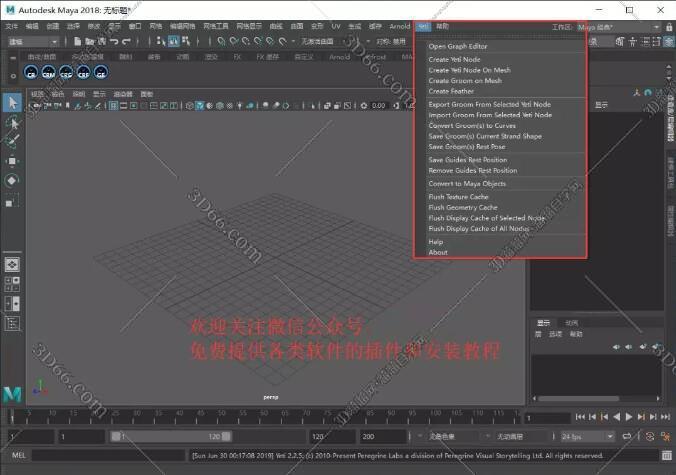676x475 pixels.
Task: Open the 文件 File menu
Action: [x=11, y=27]
